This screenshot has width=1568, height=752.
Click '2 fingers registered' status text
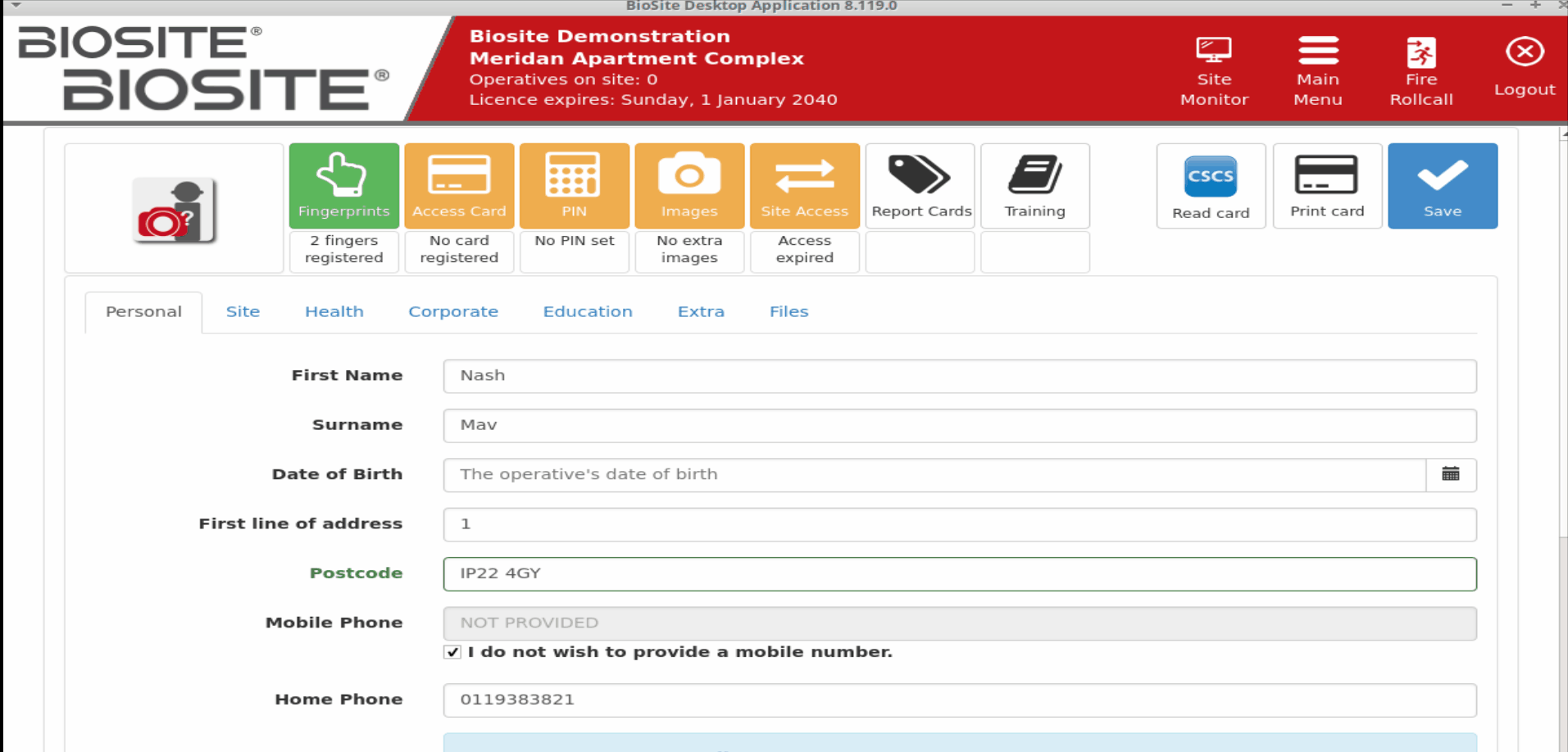coord(344,249)
